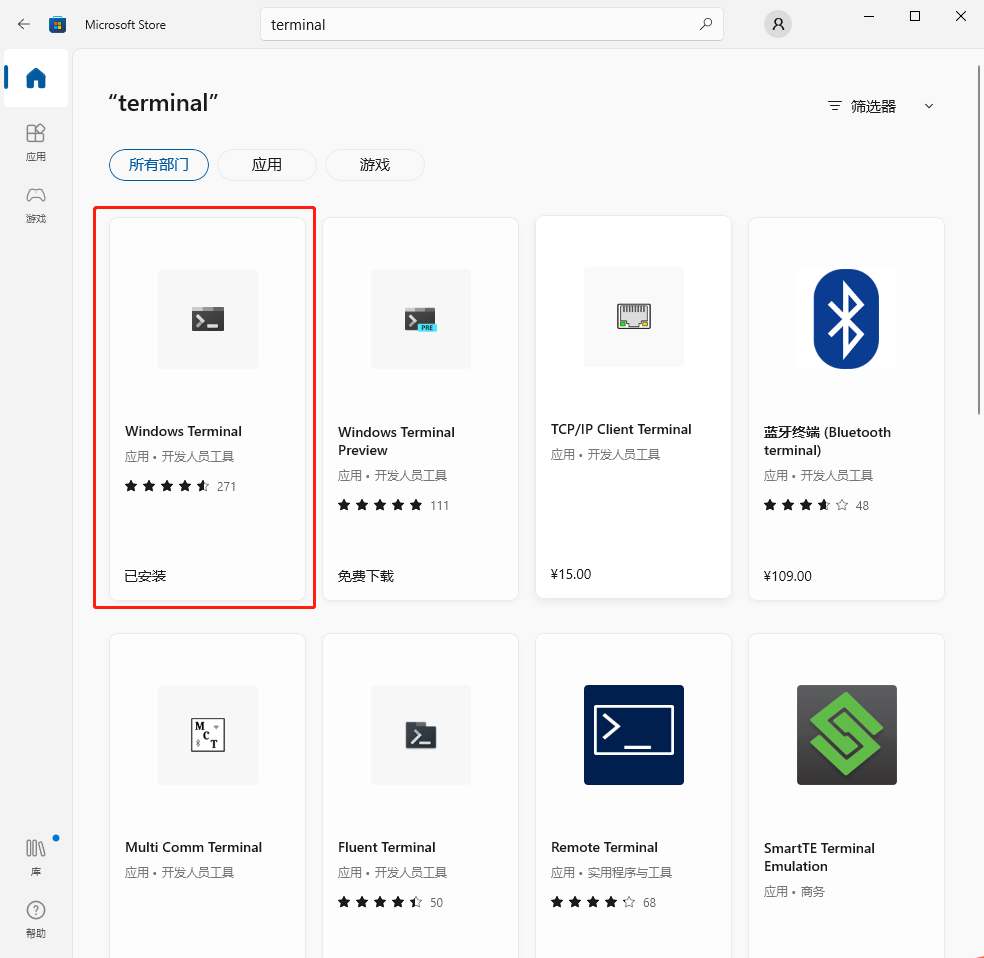Viewport: 984px width, 958px height.
Task: Open the 游戏 section in sidebar
Action: (x=36, y=205)
